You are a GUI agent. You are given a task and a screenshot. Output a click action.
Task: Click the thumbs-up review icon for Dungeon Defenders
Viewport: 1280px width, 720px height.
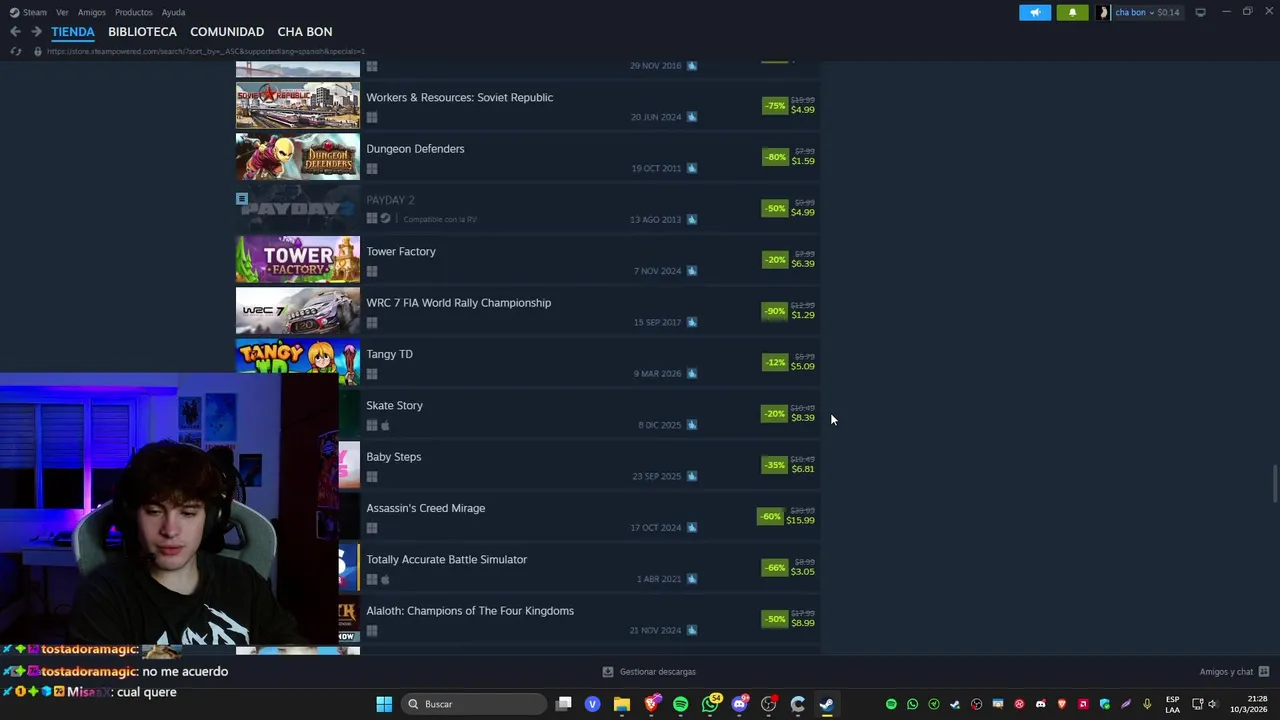tap(692, 168)
